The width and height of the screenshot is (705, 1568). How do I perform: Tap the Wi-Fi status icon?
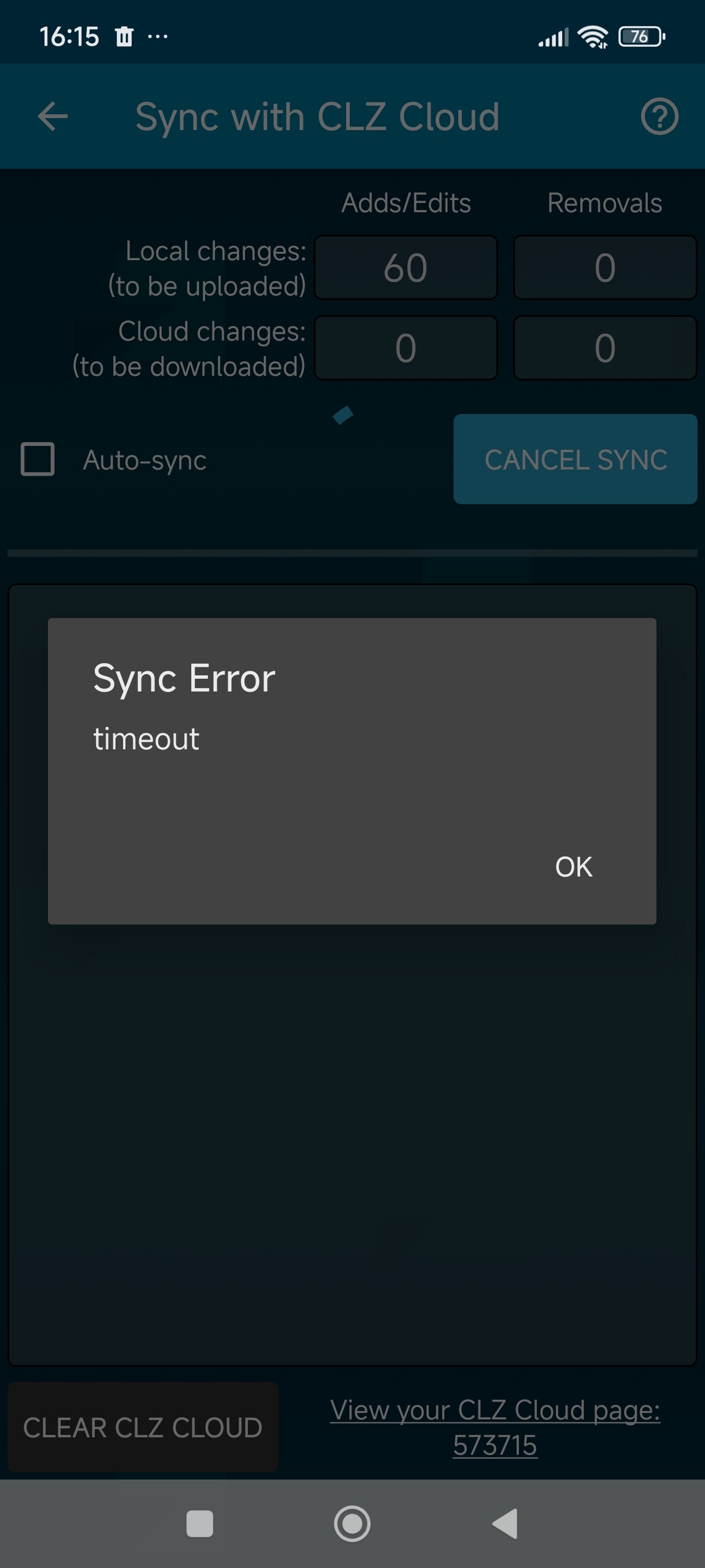tap(593, 36)
